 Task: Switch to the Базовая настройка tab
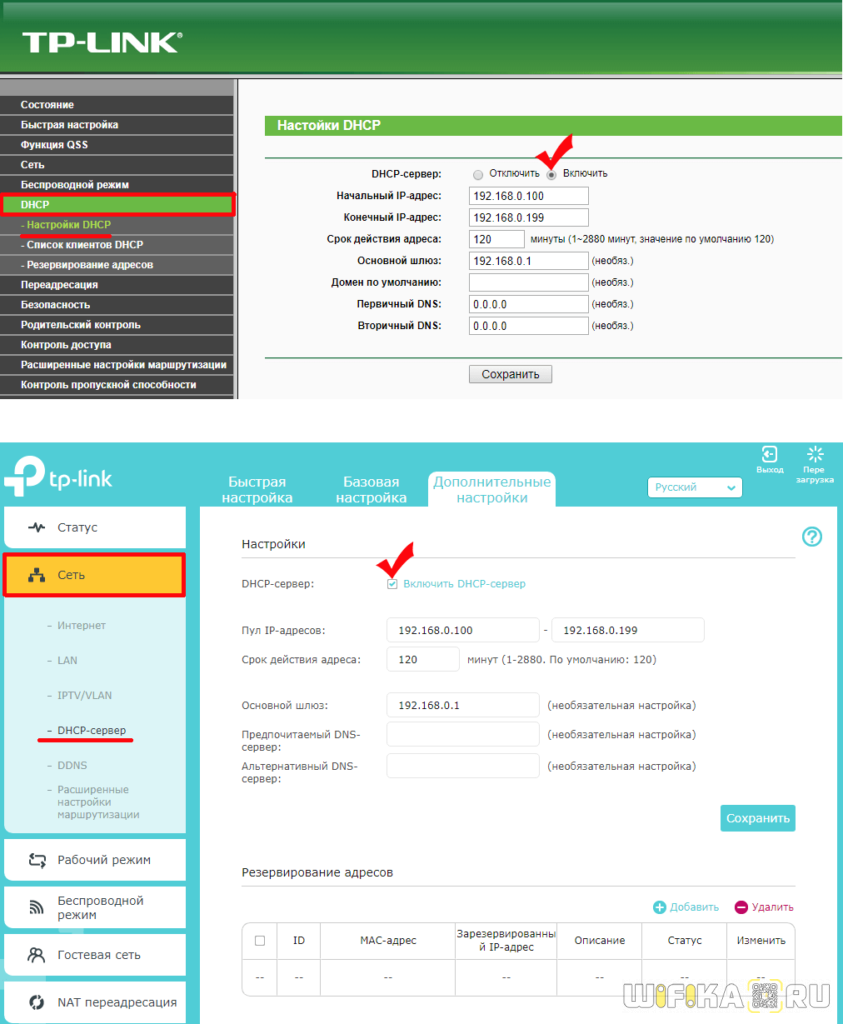371,489
